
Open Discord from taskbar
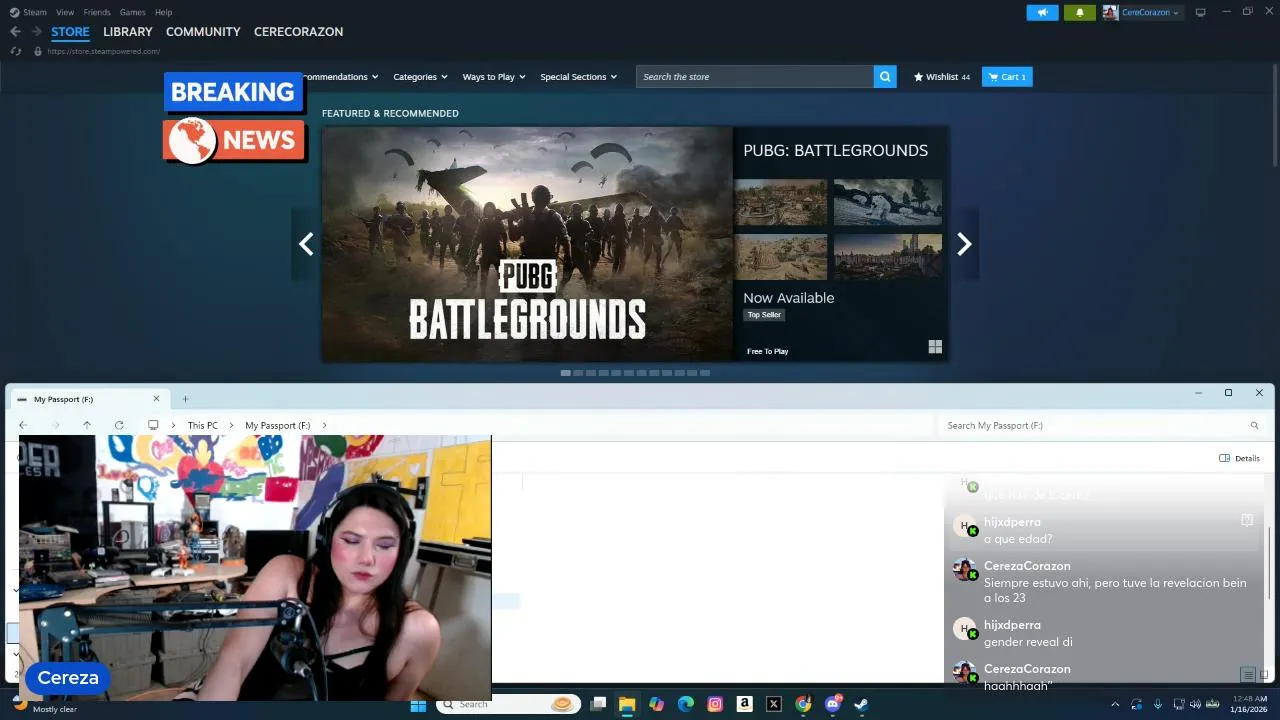[832, 704]
